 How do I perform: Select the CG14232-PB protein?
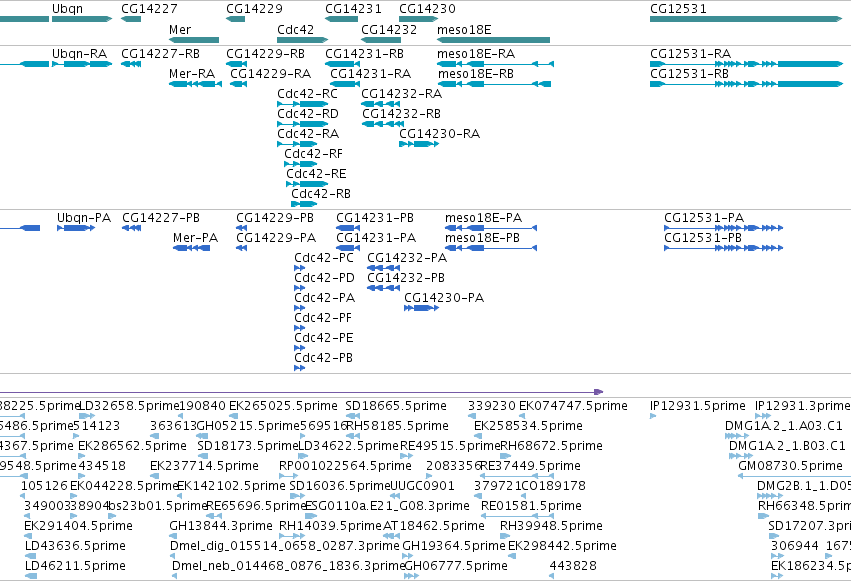point(384,288)
